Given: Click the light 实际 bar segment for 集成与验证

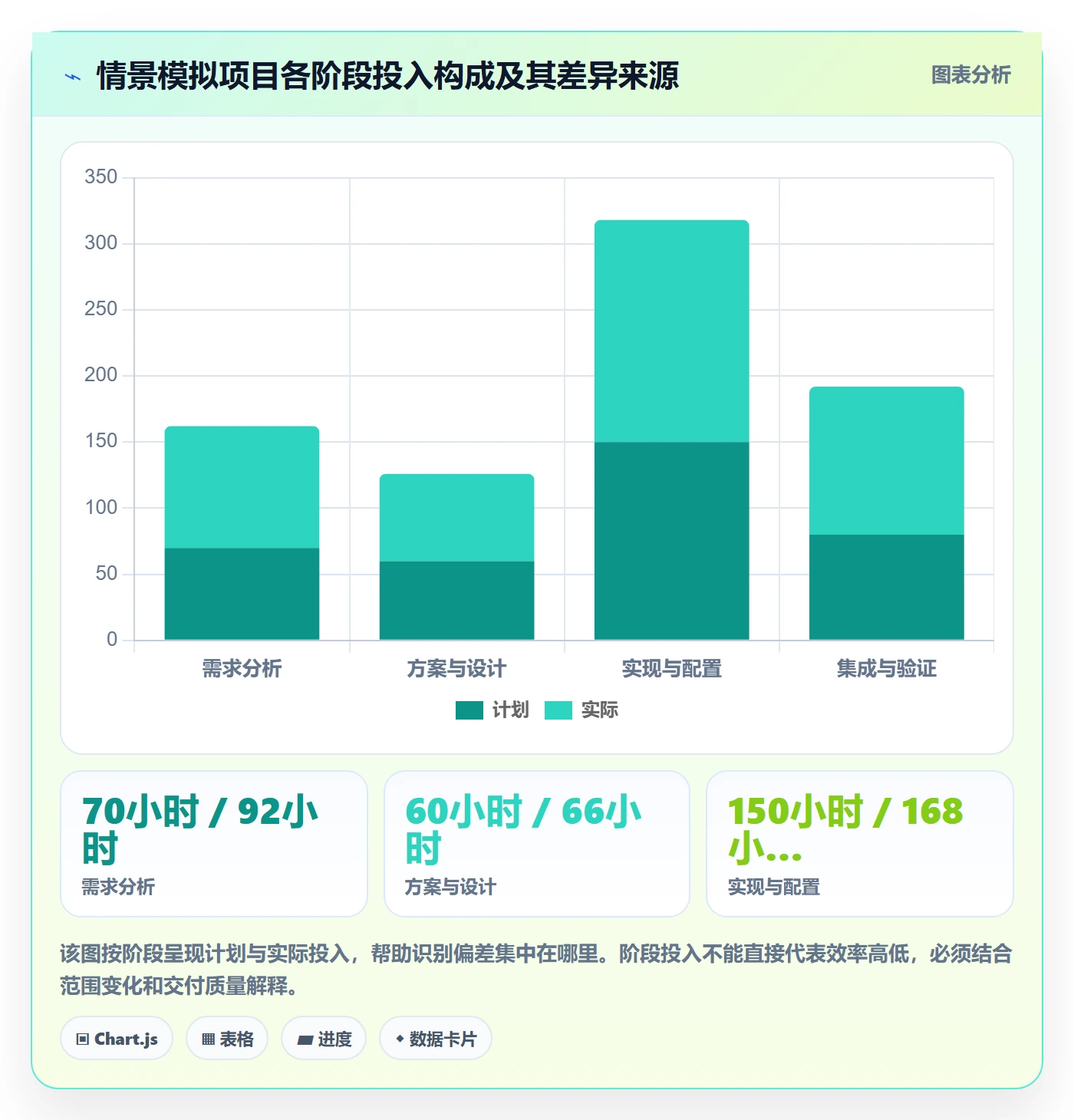Looking at the screenshot, I should coord(886,460).
